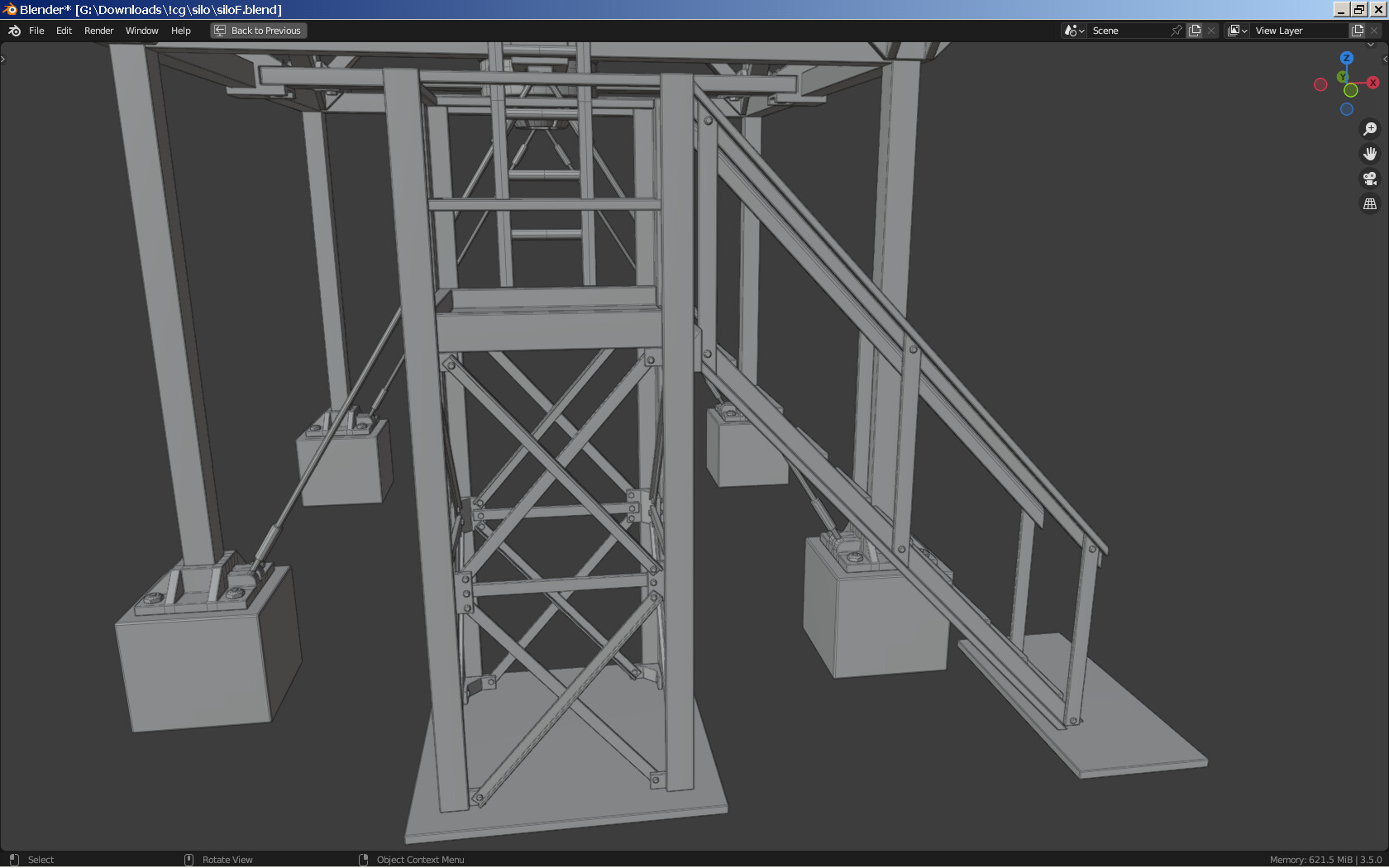Click the red X axis on the navigation gizmo

[1373, 83]
